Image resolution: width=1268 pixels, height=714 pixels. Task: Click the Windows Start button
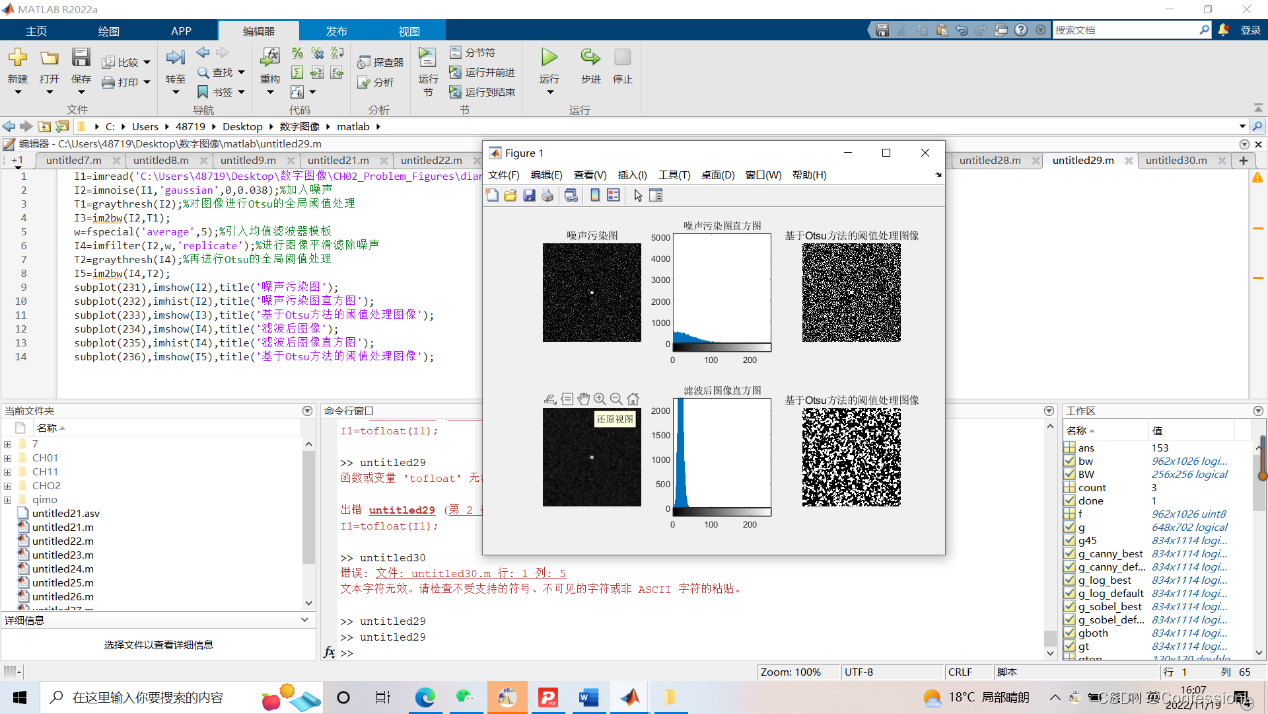click(x=20, y=697)
